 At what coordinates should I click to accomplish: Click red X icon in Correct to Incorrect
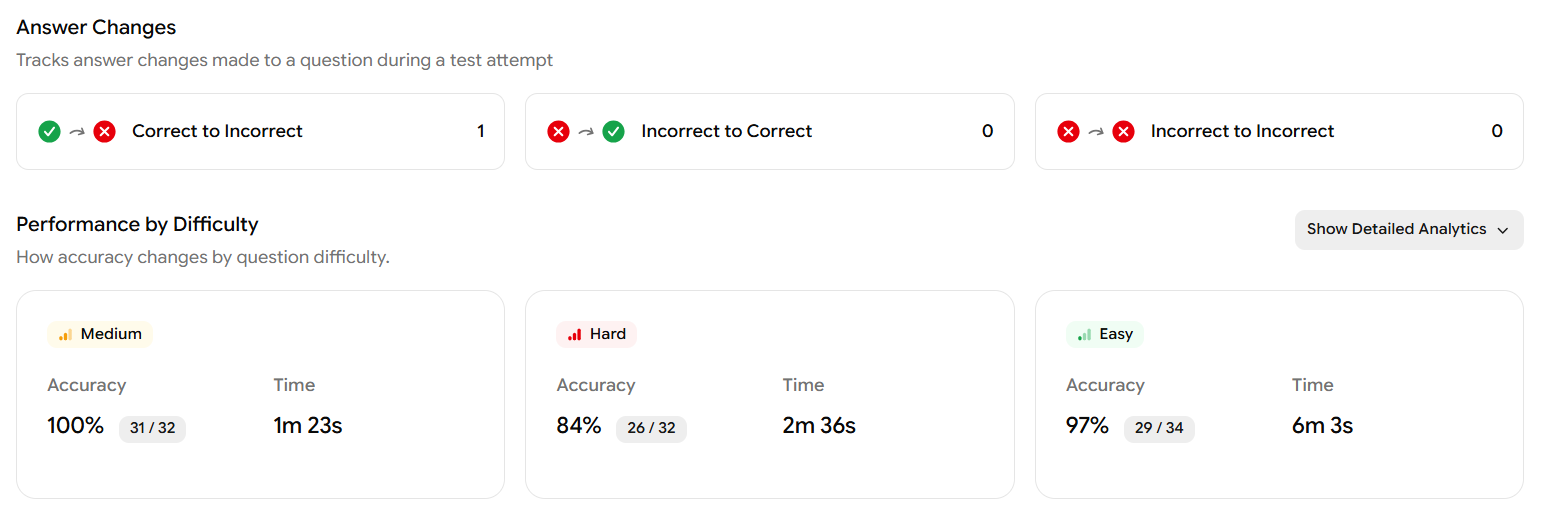coord(104,131)
